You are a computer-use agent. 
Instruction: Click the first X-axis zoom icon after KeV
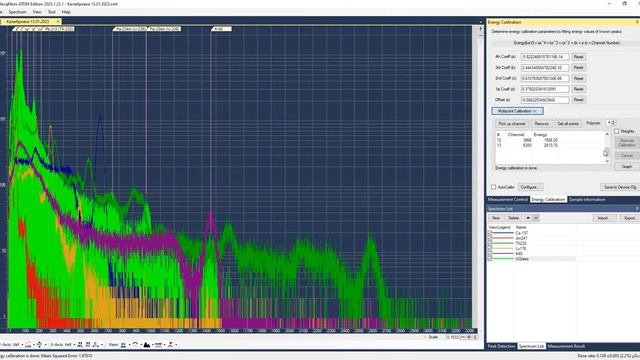[80, 345]
